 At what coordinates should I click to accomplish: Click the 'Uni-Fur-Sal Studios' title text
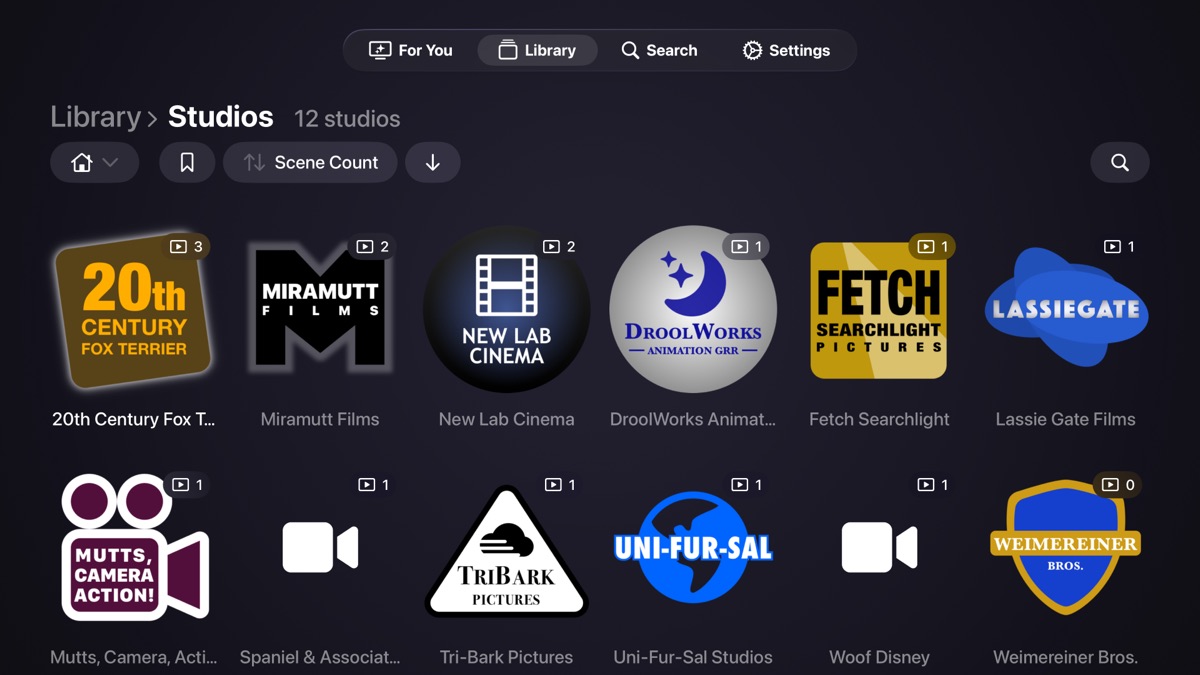(693, 657)
